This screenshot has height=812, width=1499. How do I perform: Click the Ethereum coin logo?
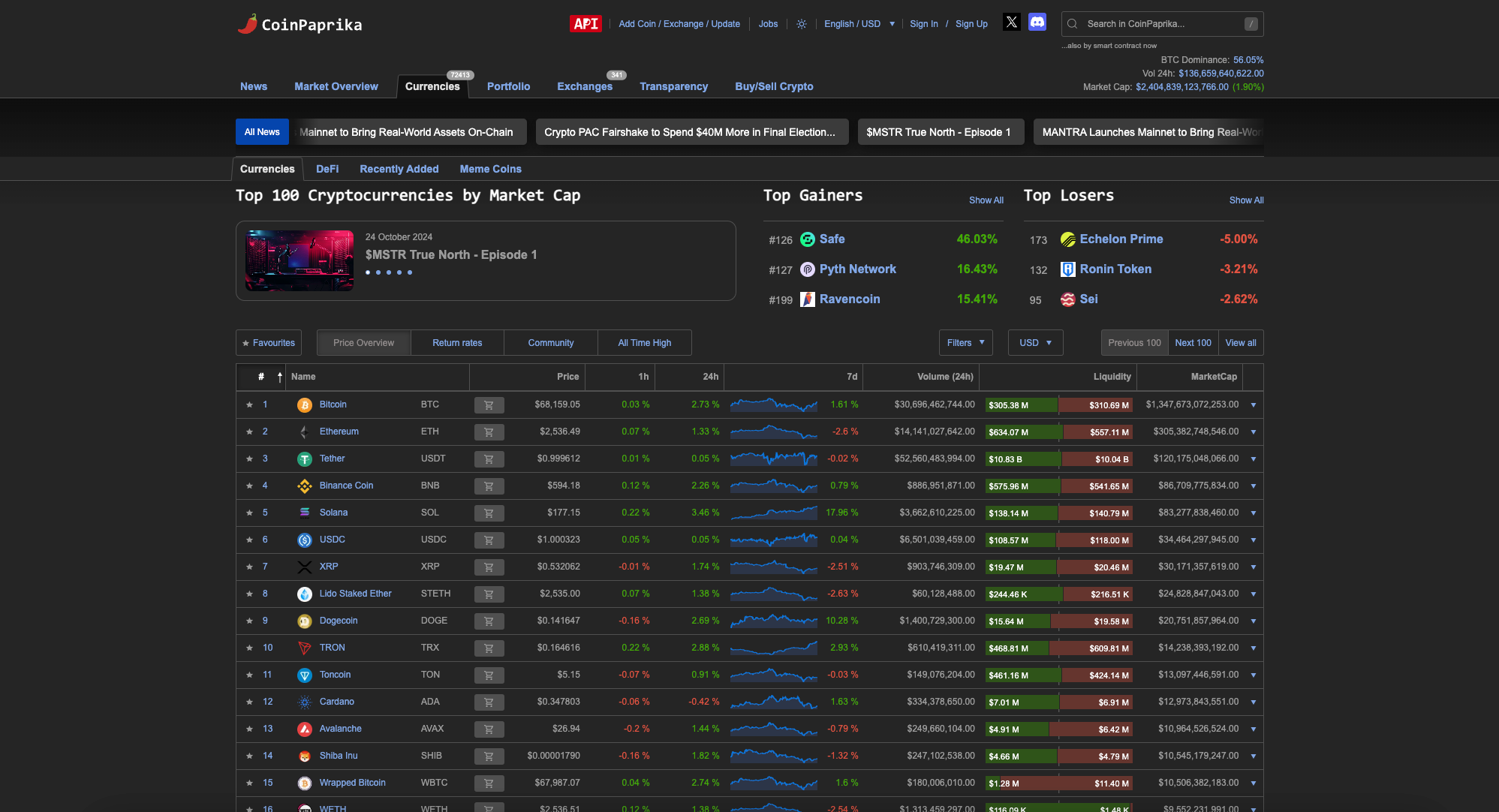tap(305, 432)
